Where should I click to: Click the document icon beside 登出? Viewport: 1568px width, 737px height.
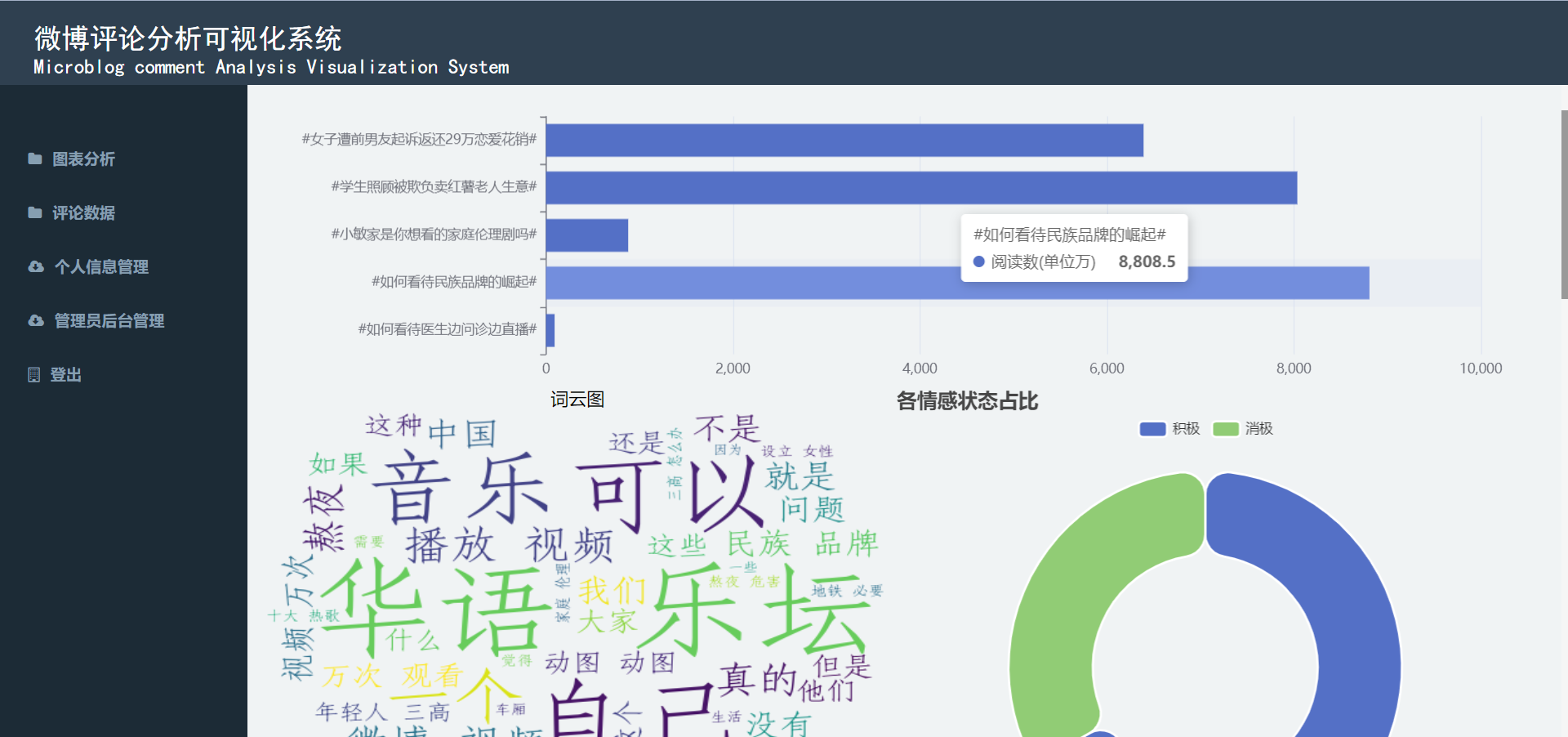point(33,374)
